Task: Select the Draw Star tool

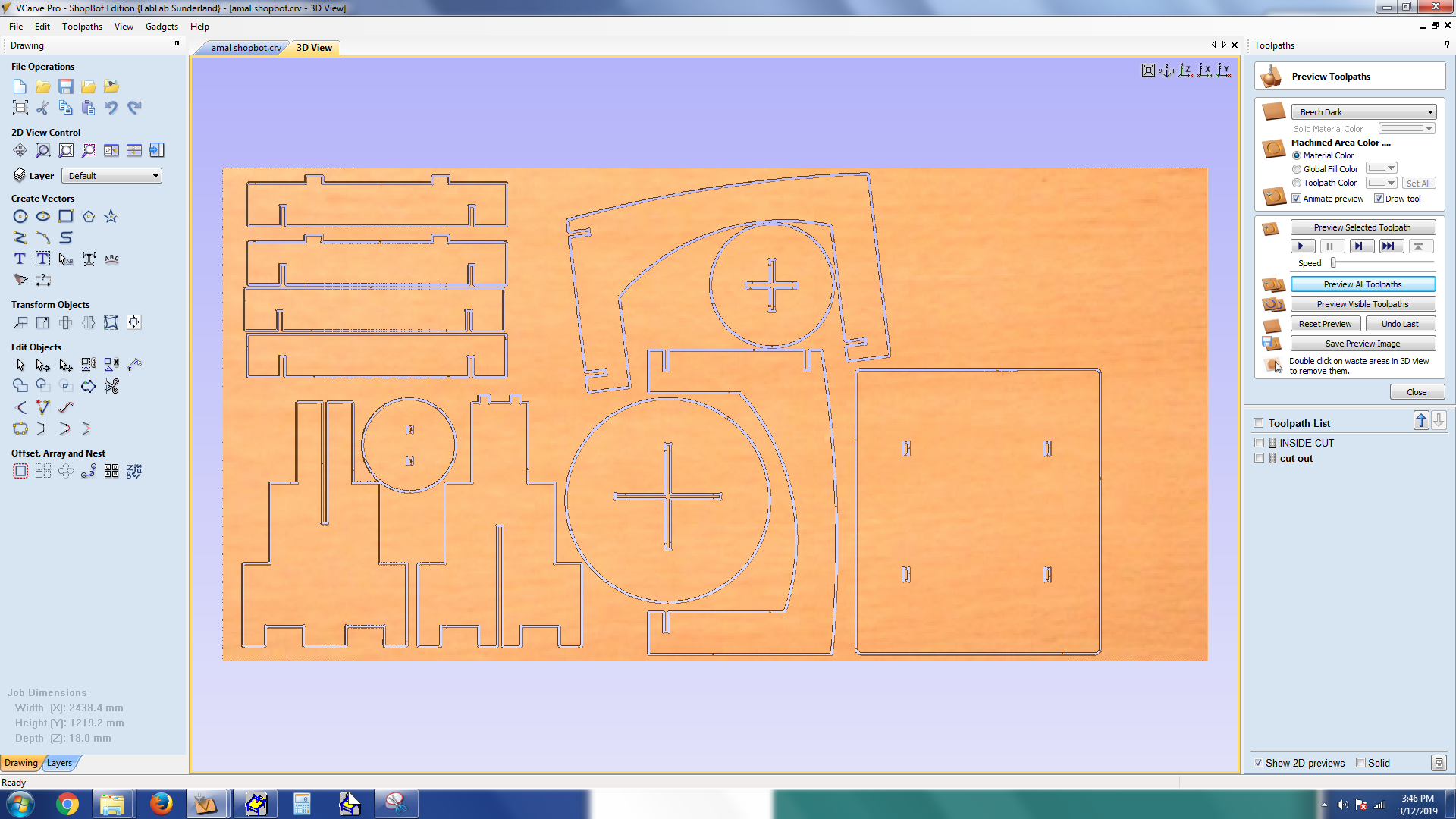Action: pyautogui.click(x=111, y=217)
